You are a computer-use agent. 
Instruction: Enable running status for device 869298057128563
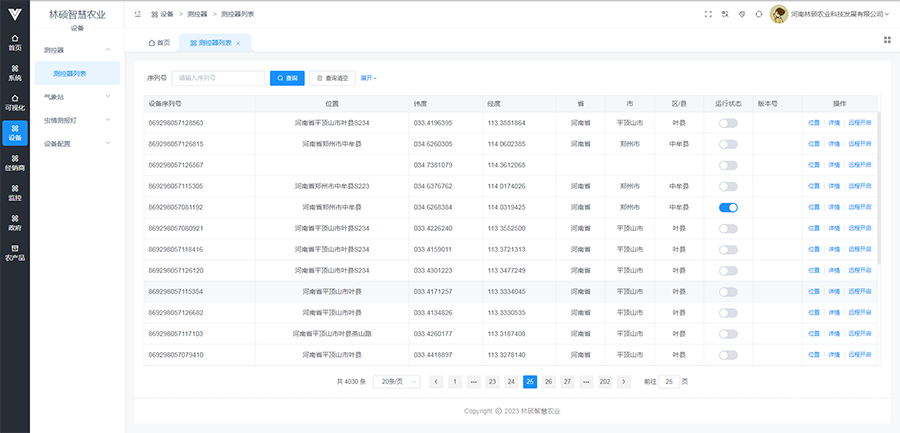(728, 123)
